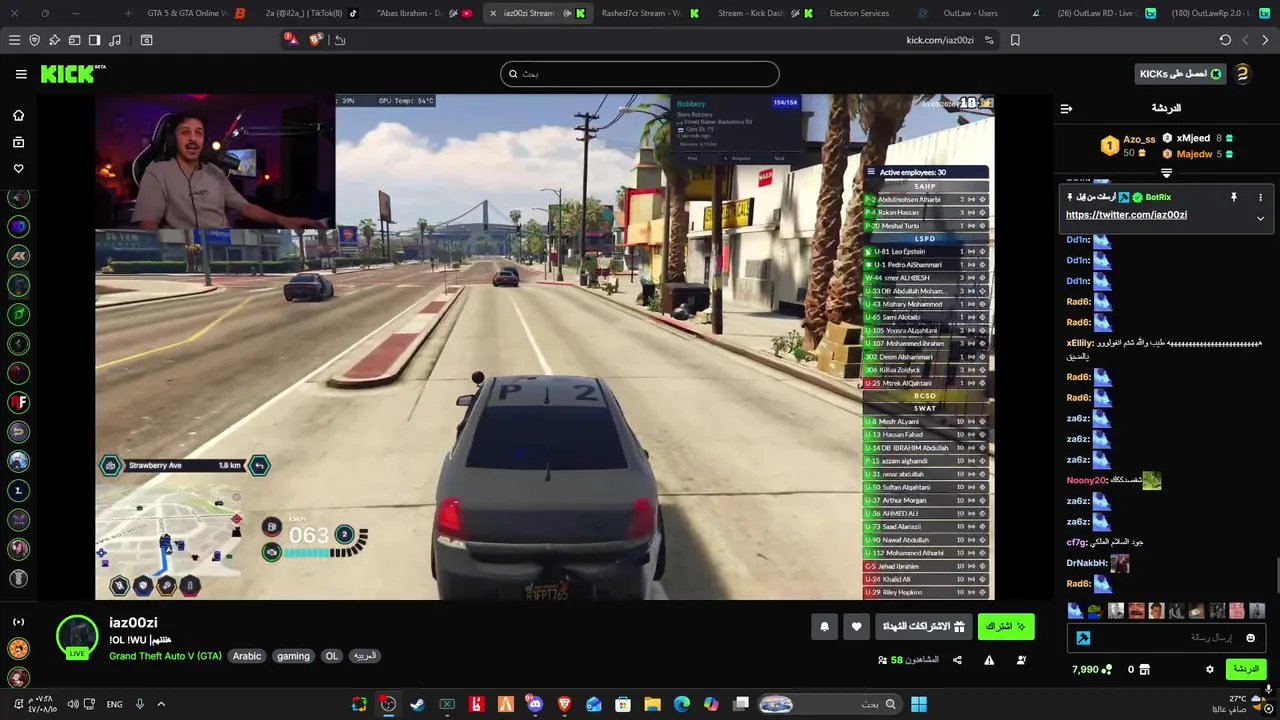The image size is (1280, 720).
Task: Reload the page with the refresh icon
Action: point(1225,40)
